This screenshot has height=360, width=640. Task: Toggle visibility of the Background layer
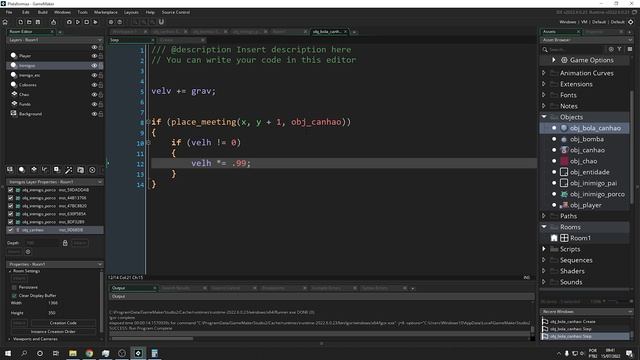click(94, 114)
